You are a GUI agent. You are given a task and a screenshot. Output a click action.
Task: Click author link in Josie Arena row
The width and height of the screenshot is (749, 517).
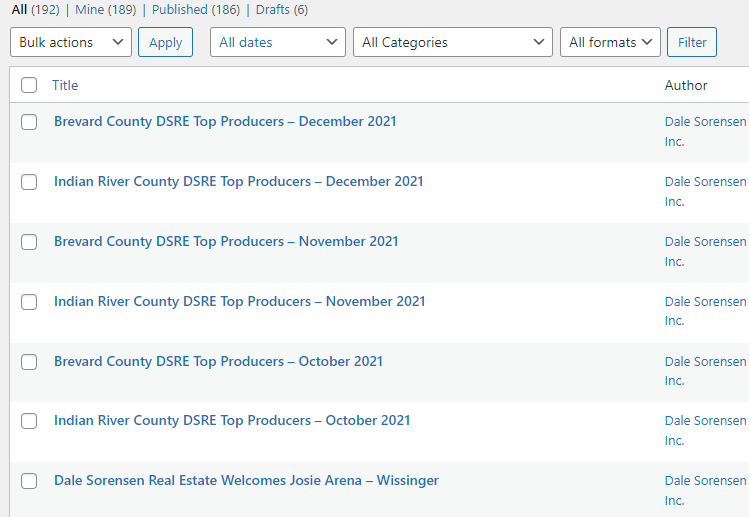point(705,490)
